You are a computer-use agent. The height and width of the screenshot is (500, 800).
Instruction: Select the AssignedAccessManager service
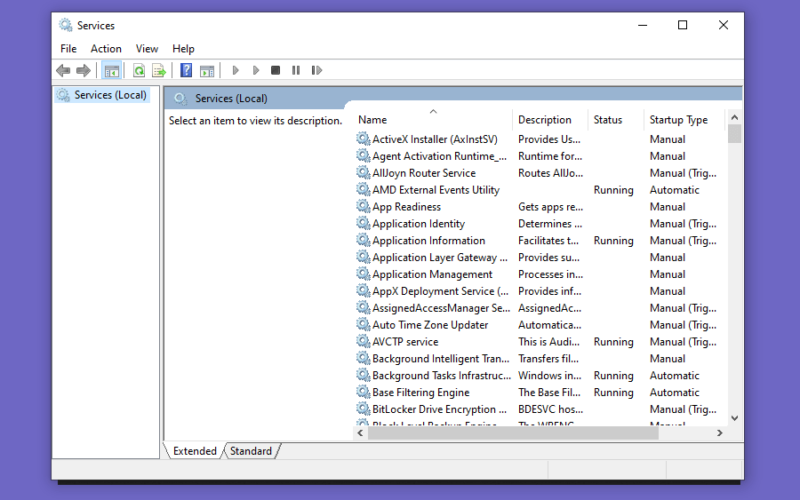click(x=441, y=308)
